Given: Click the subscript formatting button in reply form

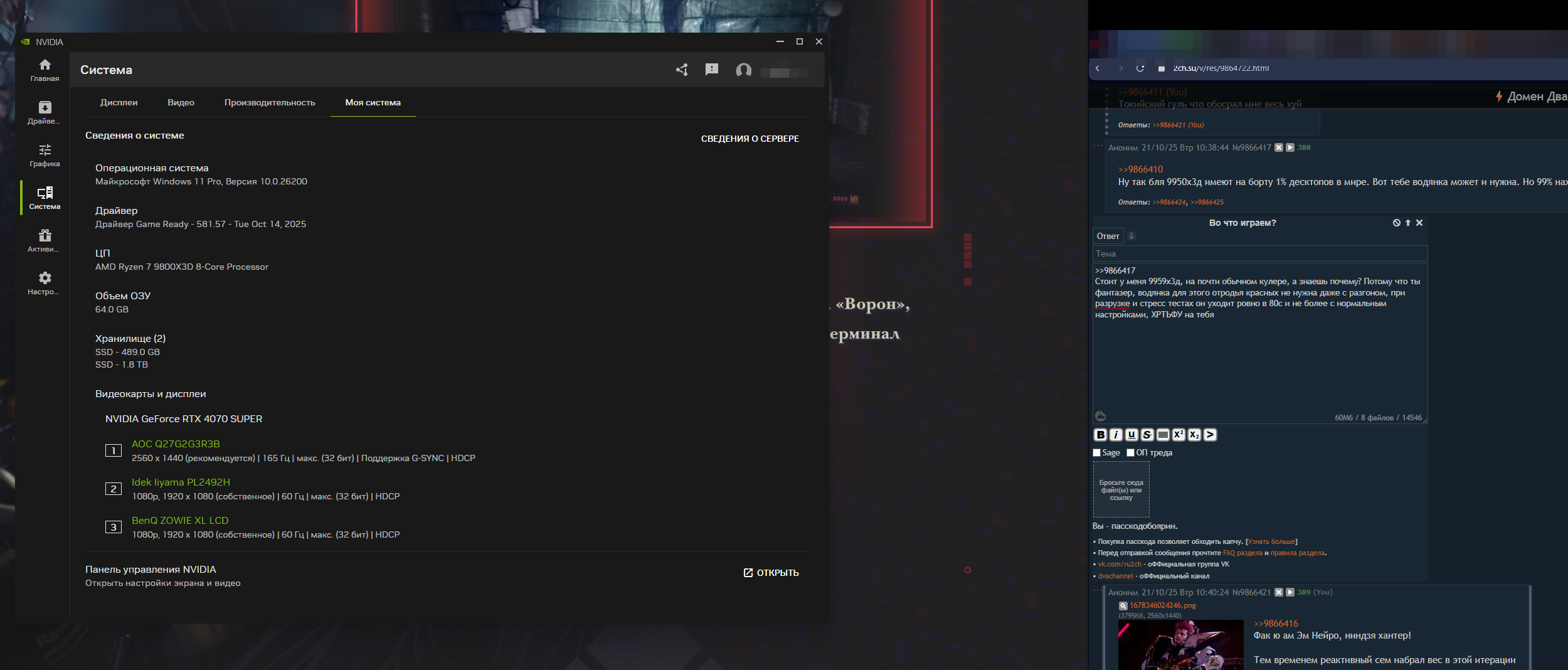Looking at the screenshot, I should [1195, 435].
